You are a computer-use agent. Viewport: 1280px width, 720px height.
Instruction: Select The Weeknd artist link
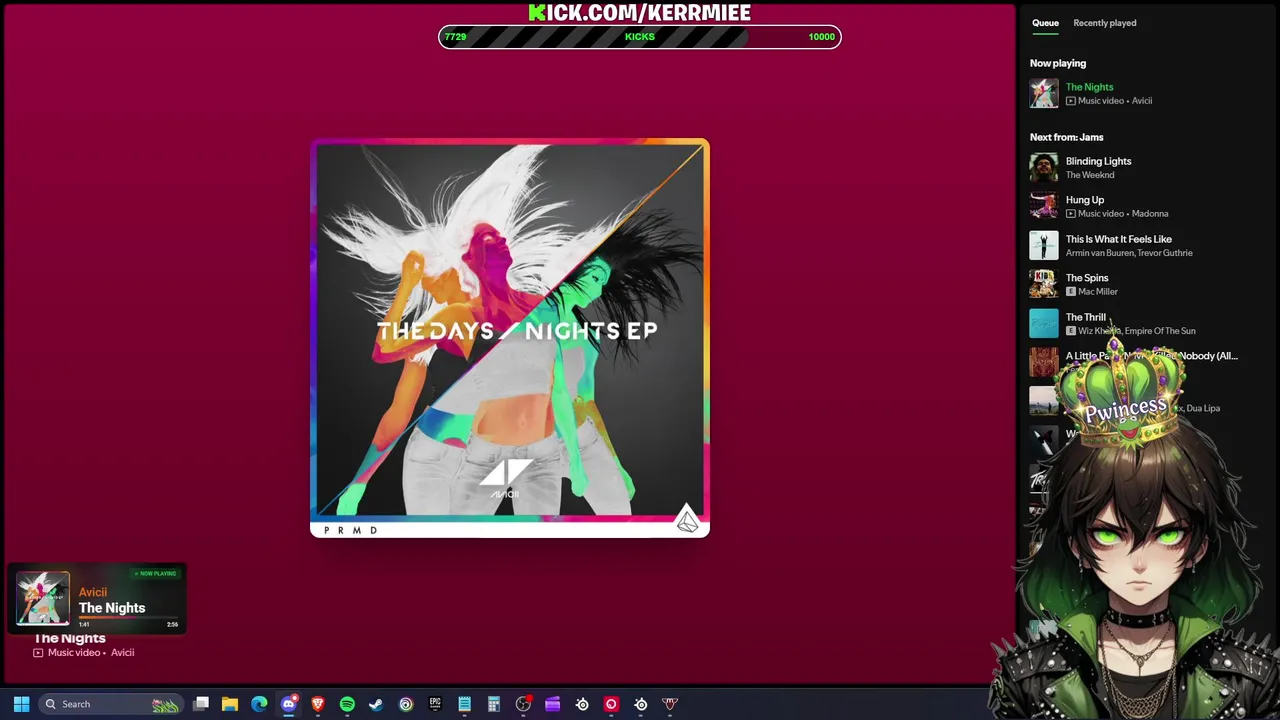point(1090,175)
